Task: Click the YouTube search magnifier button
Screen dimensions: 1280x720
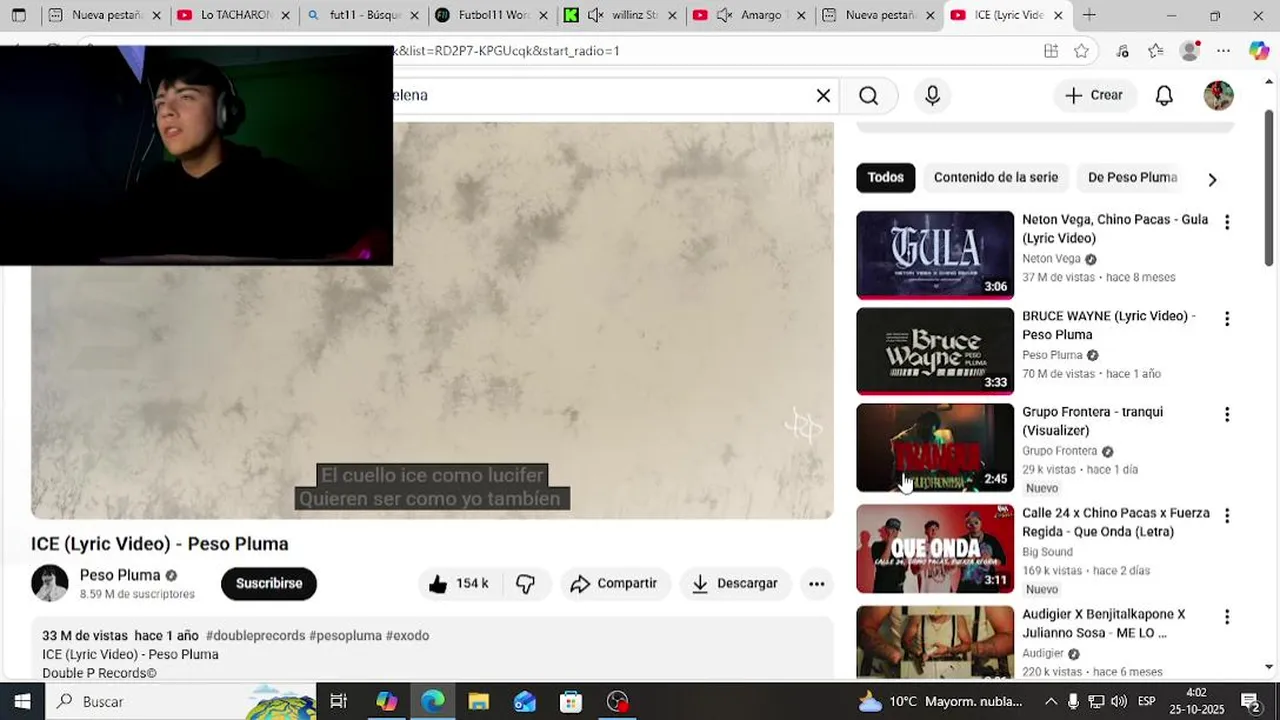Action: click(x=868, y=95)
